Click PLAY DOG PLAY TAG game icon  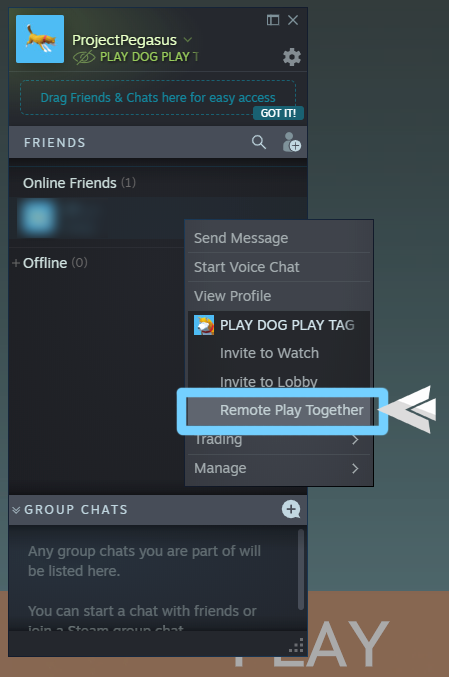[204, 325]
